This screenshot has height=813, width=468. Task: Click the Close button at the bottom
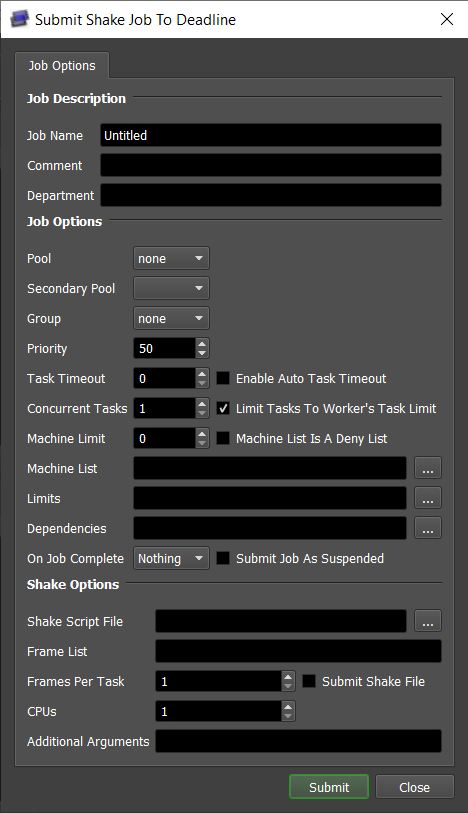point(414,787)
